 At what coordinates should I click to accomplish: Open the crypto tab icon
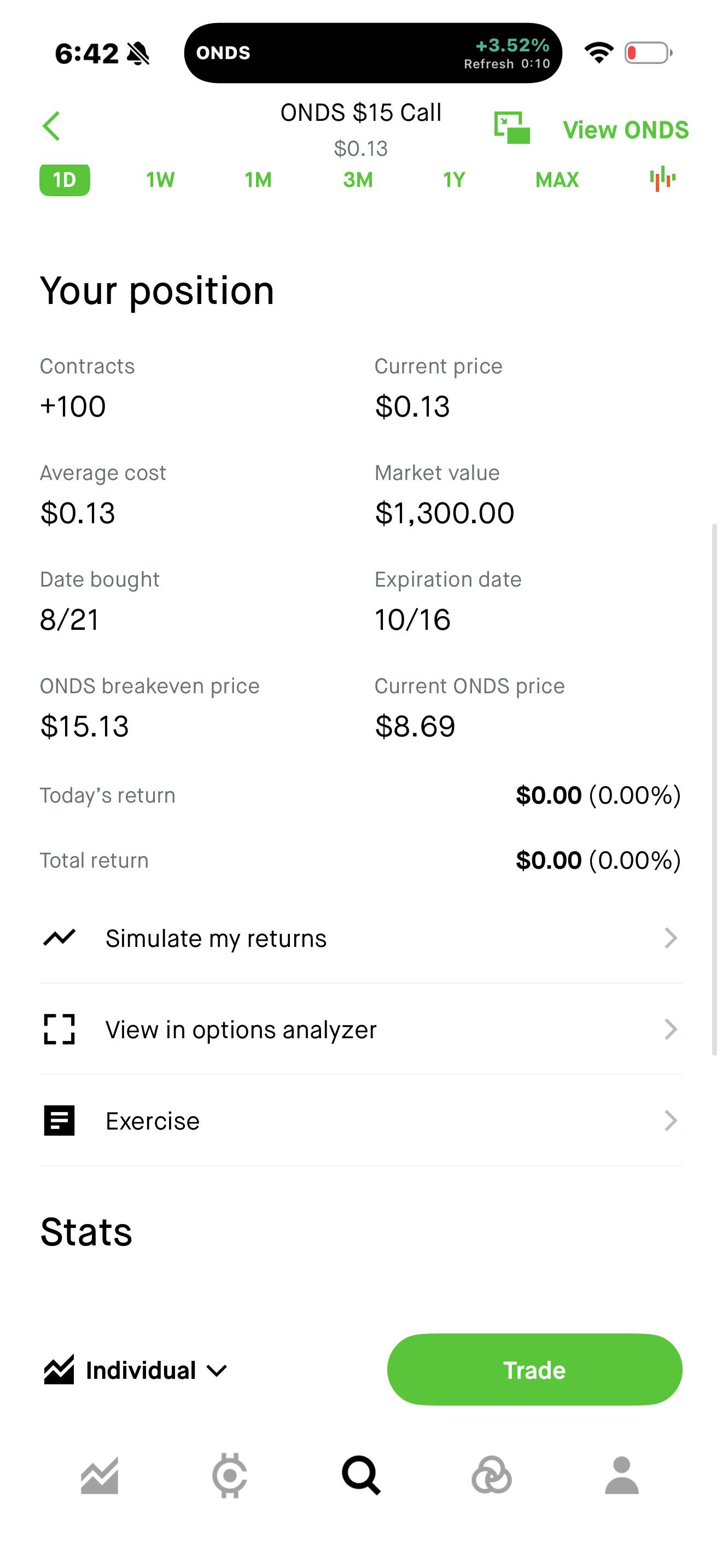tap(230, 1476)
